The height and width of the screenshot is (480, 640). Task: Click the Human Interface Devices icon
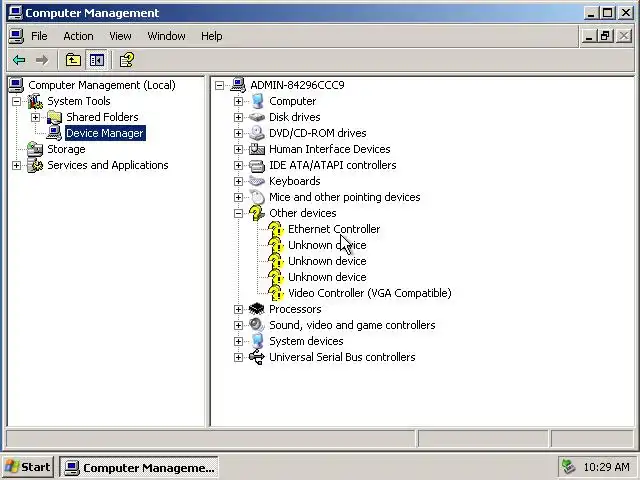(257, 149)
